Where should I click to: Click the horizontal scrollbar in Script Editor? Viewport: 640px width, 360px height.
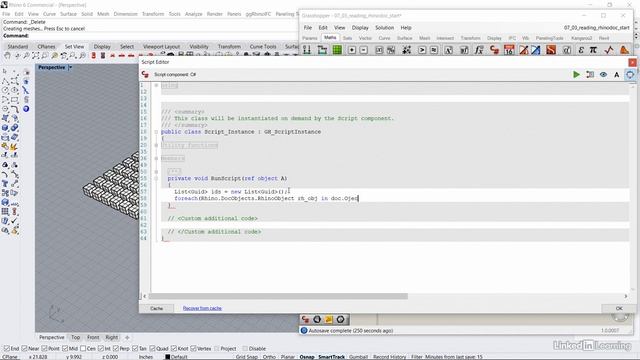278,296
